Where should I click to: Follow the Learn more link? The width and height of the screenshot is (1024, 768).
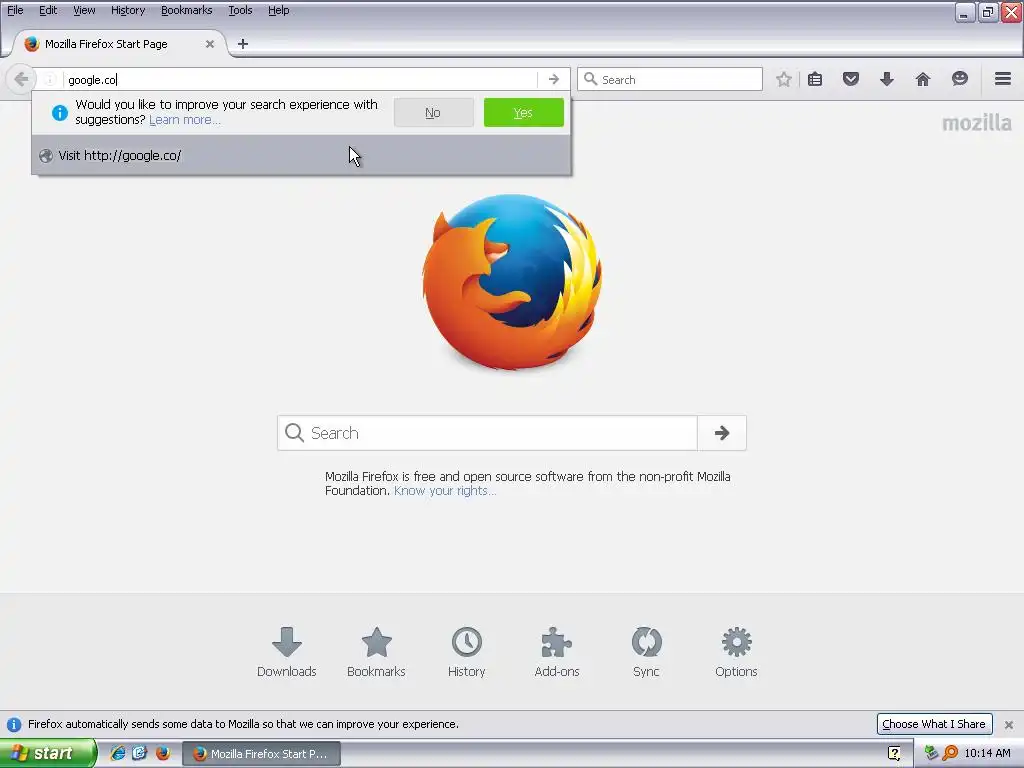tap(184, 120)
